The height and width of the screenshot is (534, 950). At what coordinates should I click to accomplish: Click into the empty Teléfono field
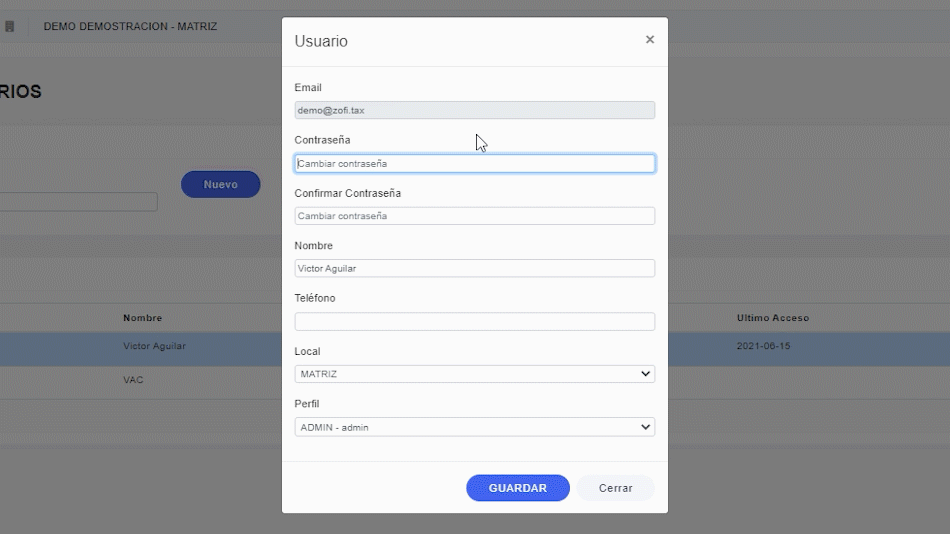(474, 321)
